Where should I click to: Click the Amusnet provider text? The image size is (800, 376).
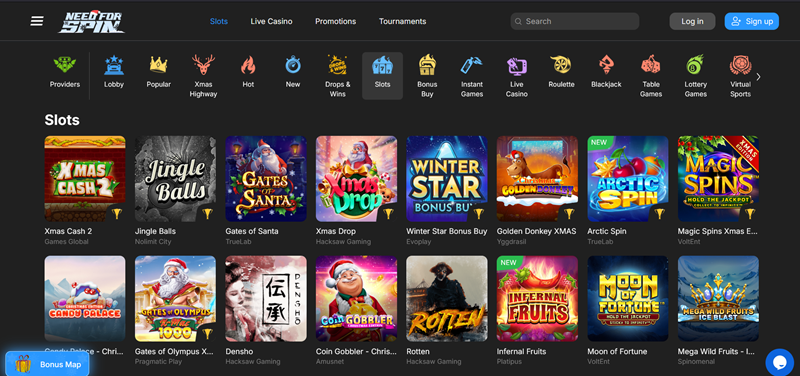(x=329, y=362)
